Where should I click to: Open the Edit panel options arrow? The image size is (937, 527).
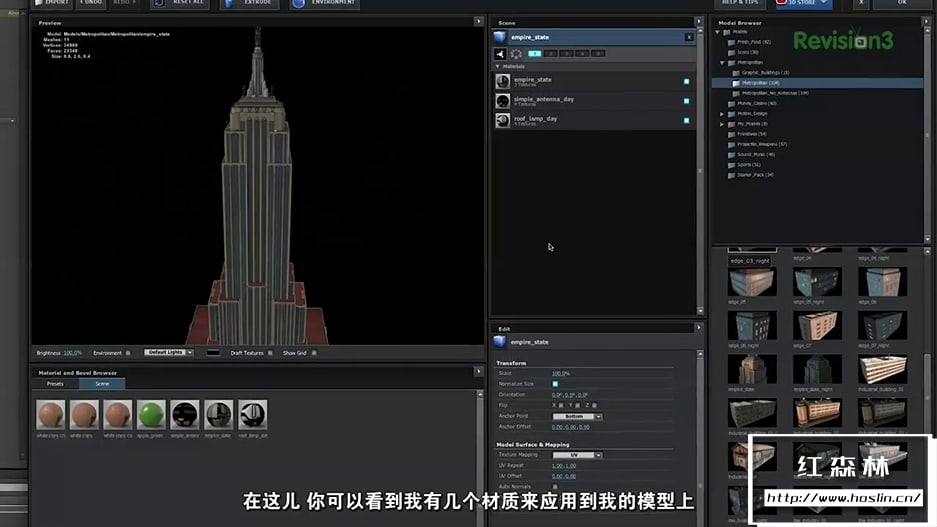tap(699, 327)
